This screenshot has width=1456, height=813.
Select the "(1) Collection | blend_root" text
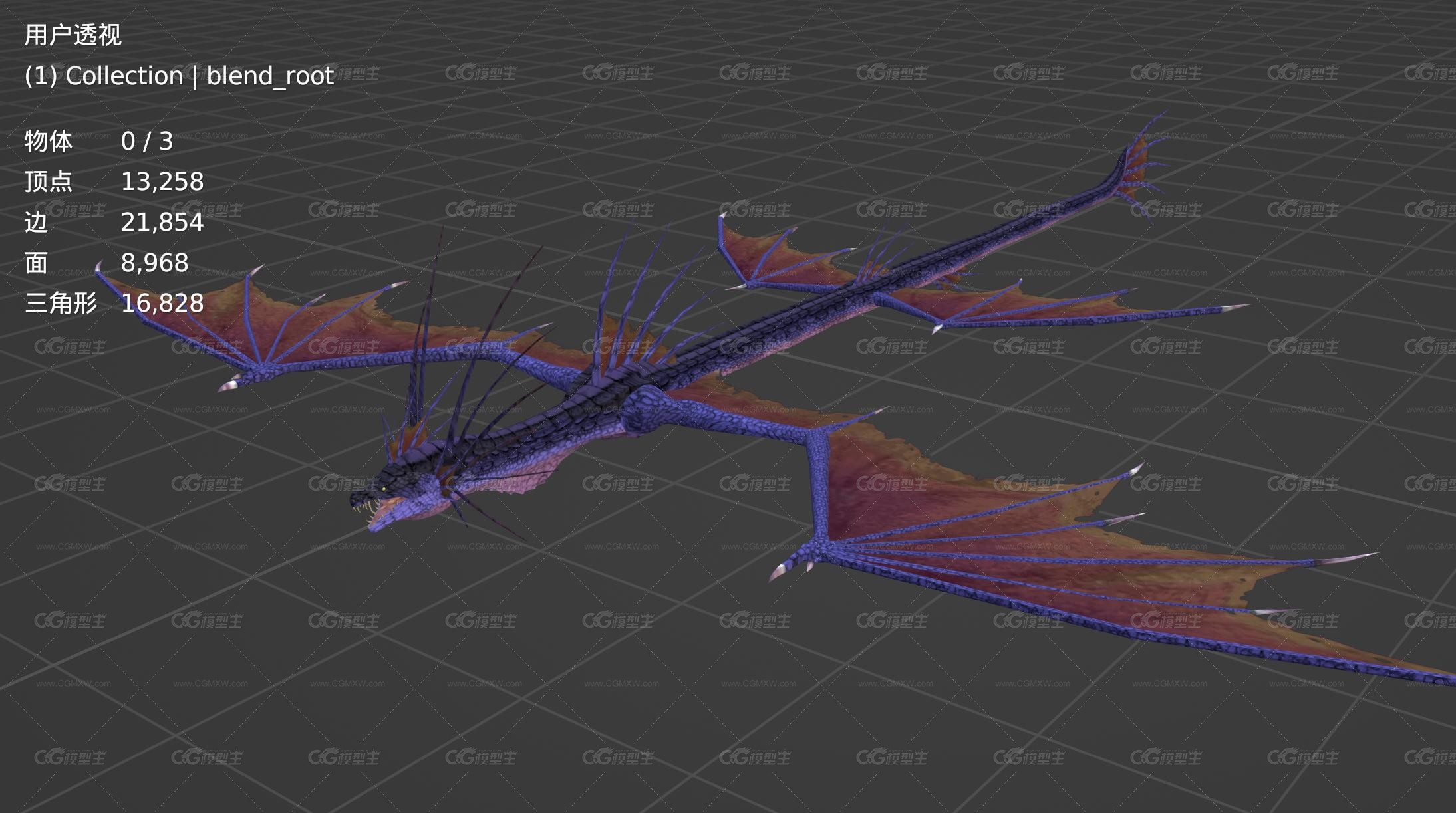coord(179,76)
